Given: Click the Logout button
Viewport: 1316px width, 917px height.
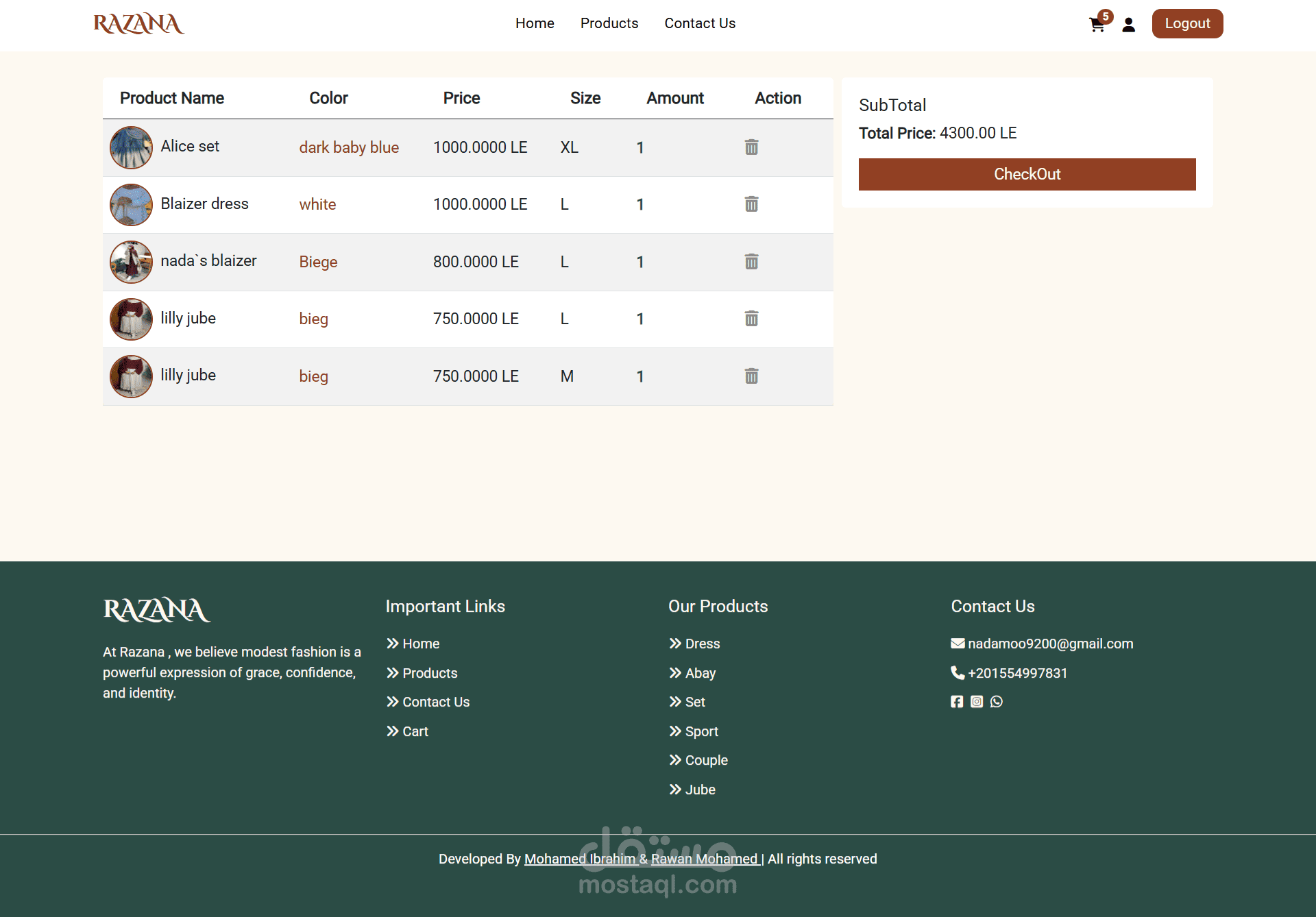Looking at the screenshot, I should point(1187,23).
